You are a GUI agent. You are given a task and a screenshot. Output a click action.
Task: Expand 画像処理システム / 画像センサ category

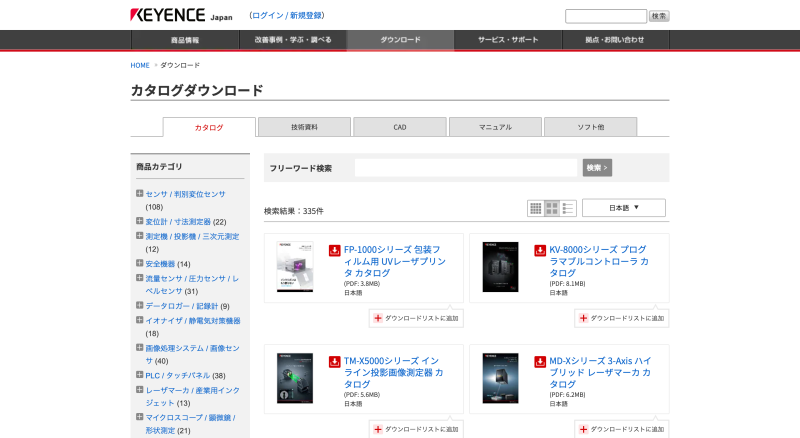(x=139, y=348)
